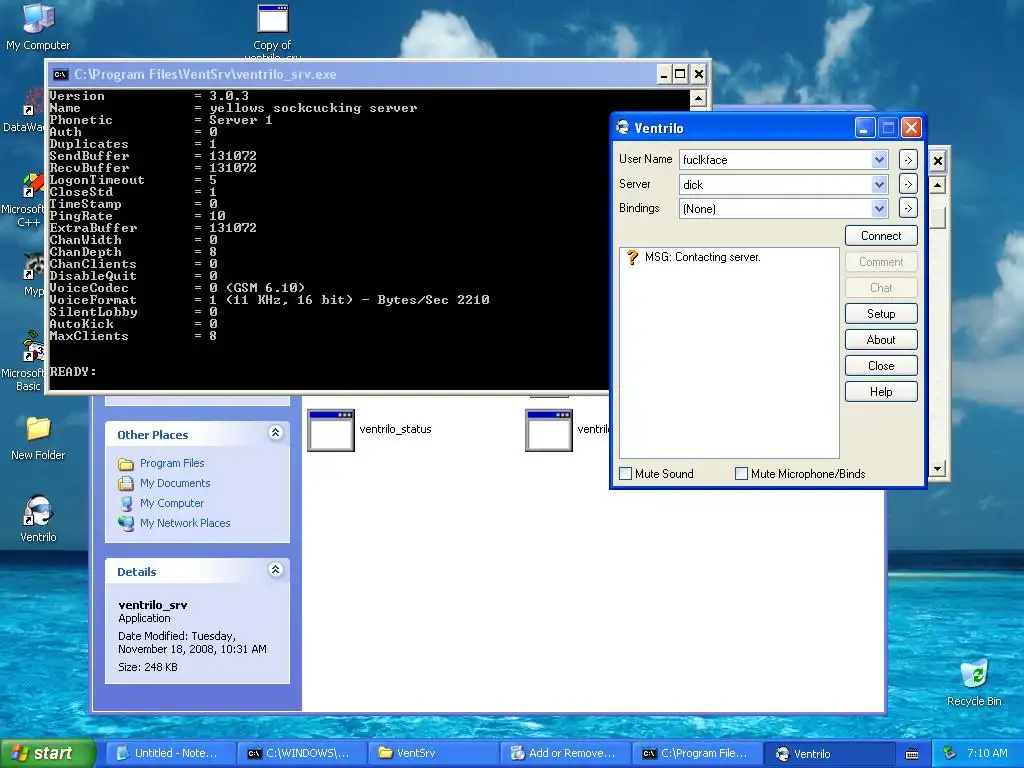The image size is (1024, 768).
Task: Switch to C:\Program File taskbar item
Action: click(x=696, y=753)
